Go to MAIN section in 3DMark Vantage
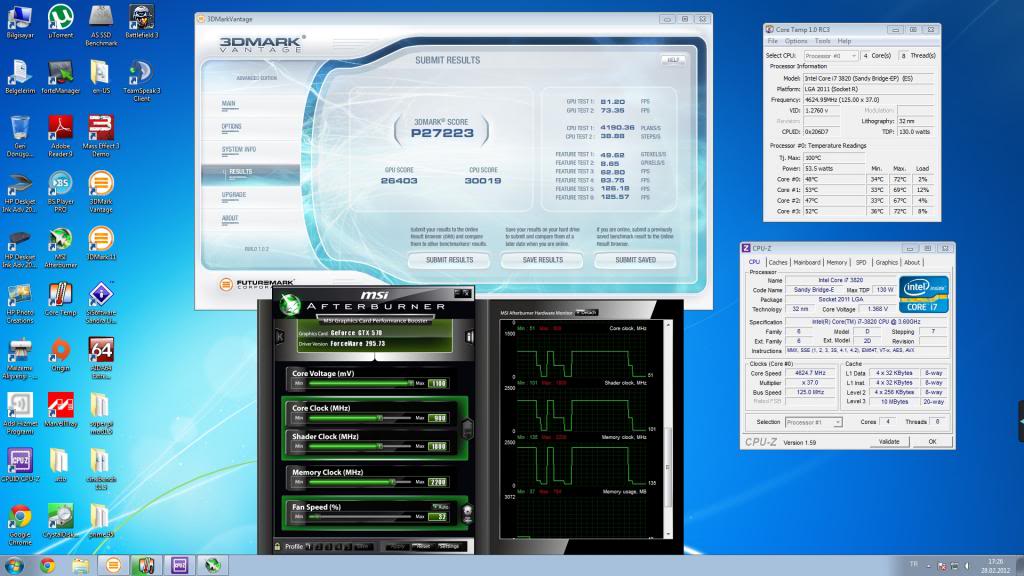 click(x=229, y=103)
